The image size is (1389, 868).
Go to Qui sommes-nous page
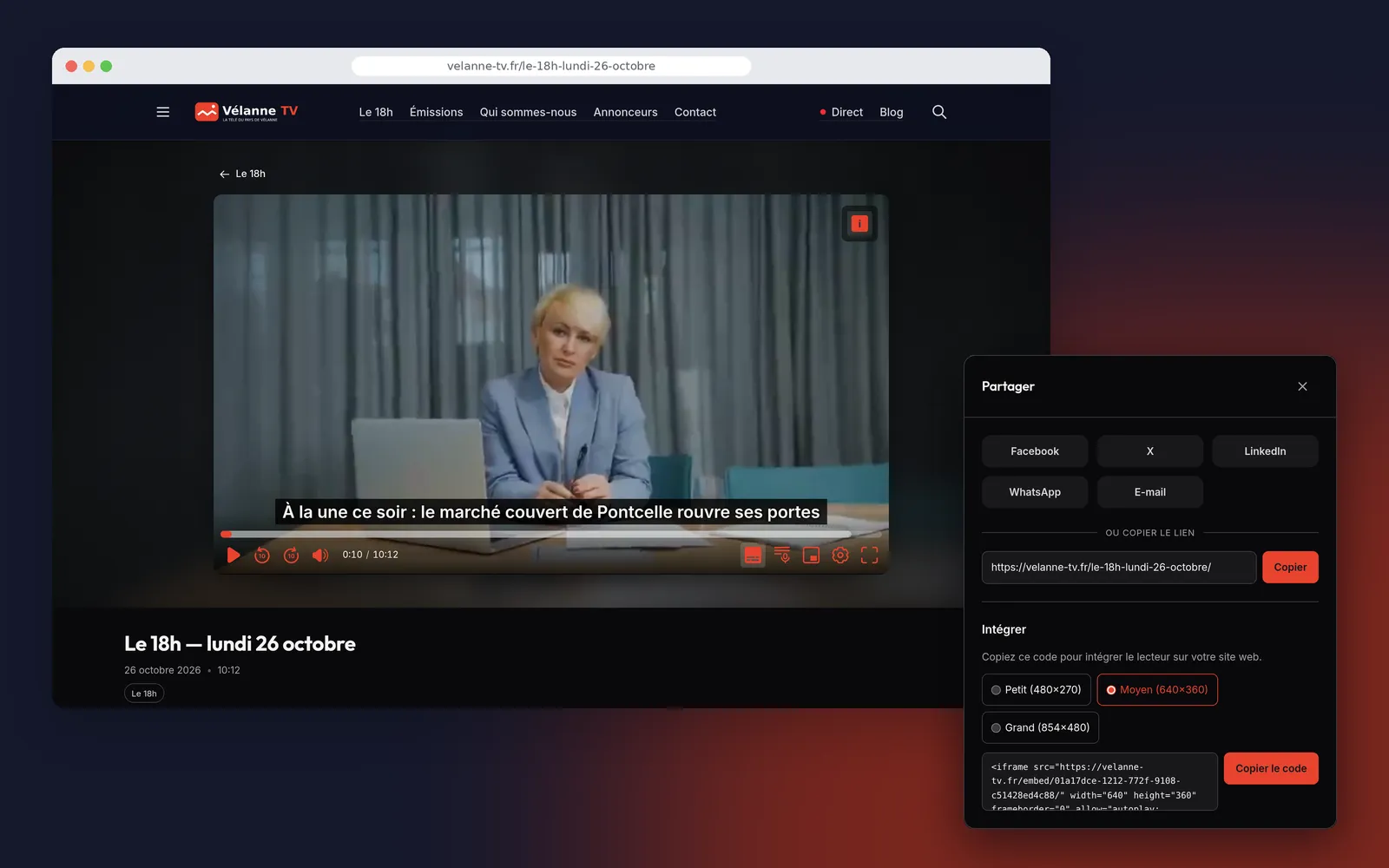tap(528, 112)
